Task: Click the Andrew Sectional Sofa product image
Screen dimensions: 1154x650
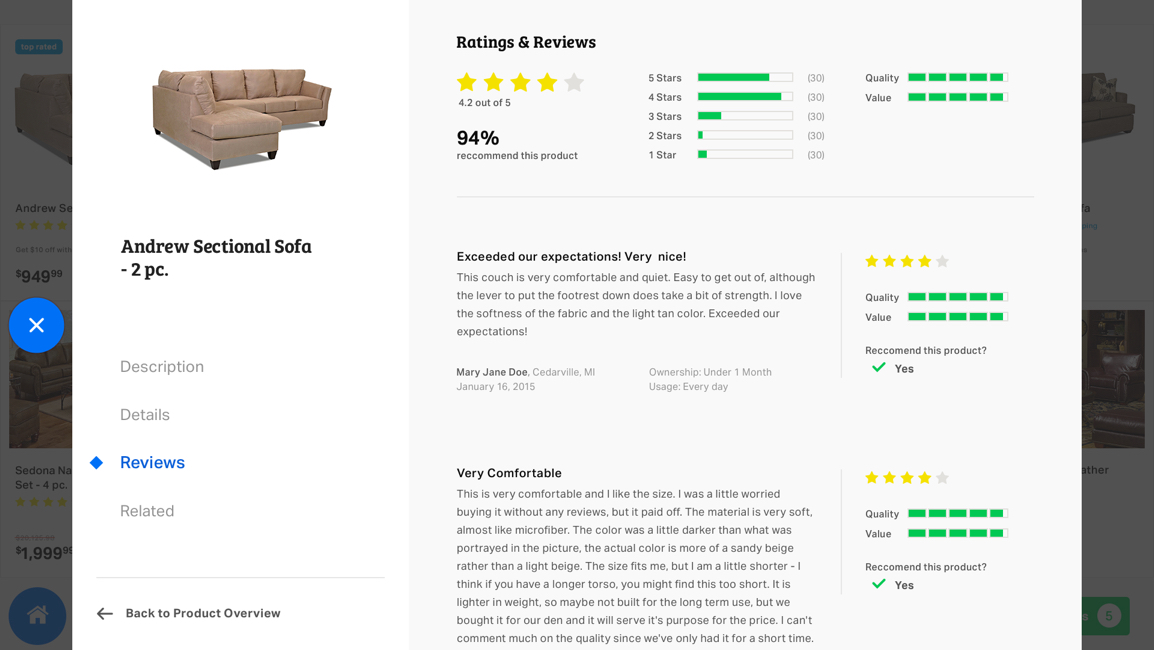Action: point(241,117)
